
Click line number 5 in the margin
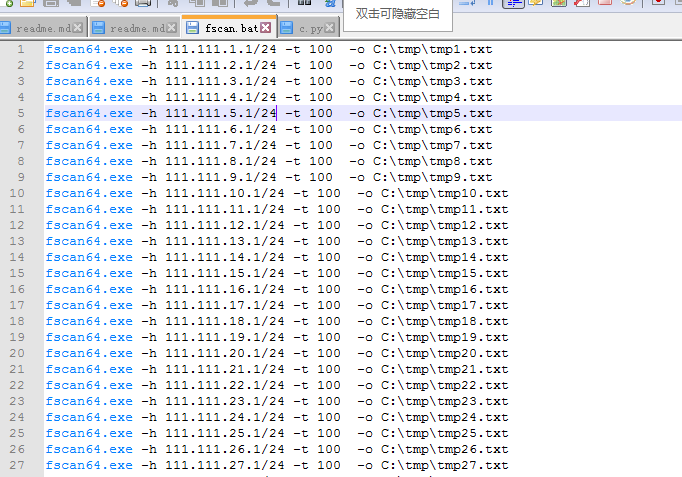click(21, 113)
